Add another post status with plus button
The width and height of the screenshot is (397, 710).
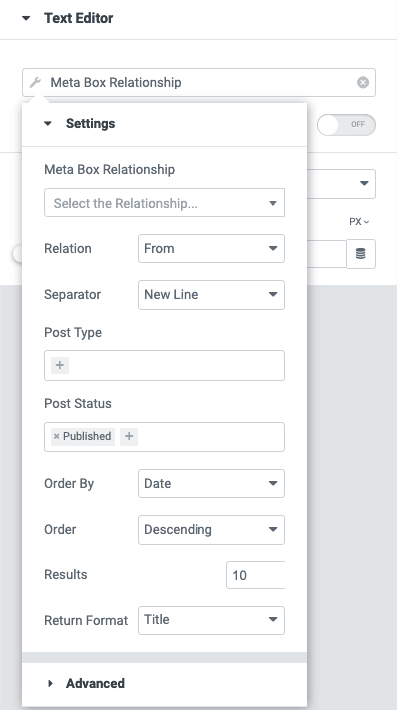click(x=129, y=437)
